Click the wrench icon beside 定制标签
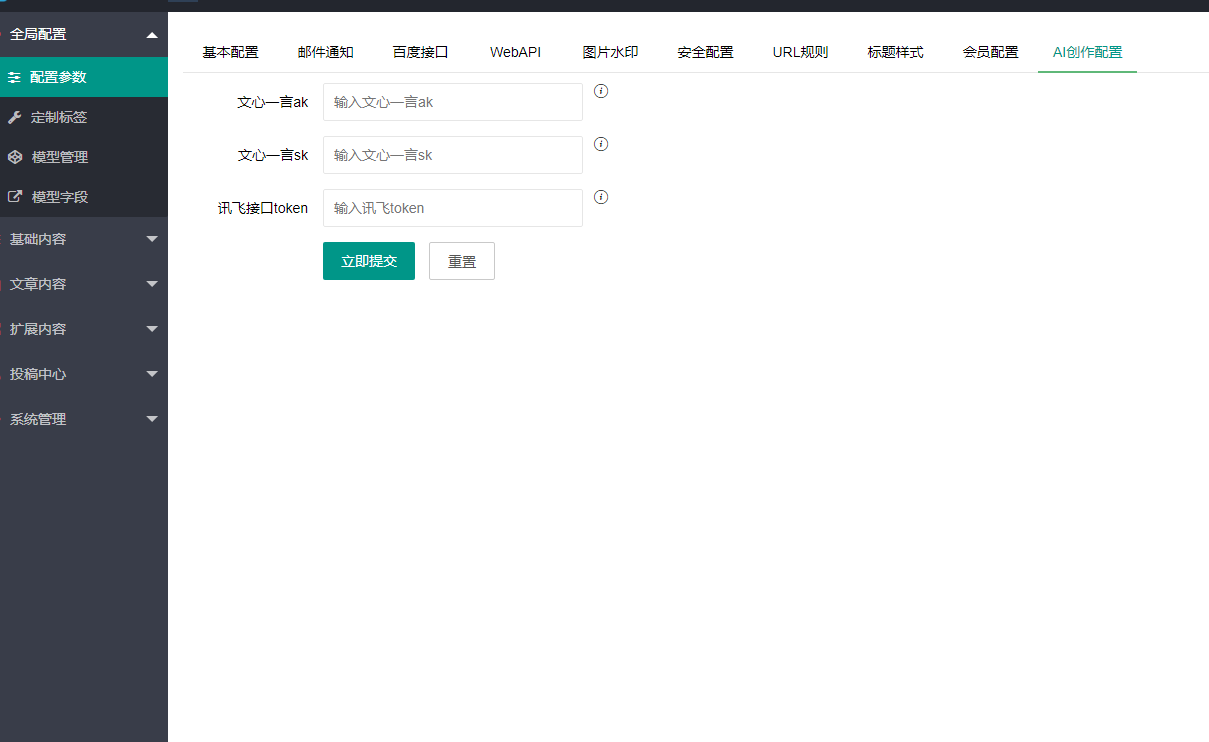The image size is (1209, 742). [15, 117]
